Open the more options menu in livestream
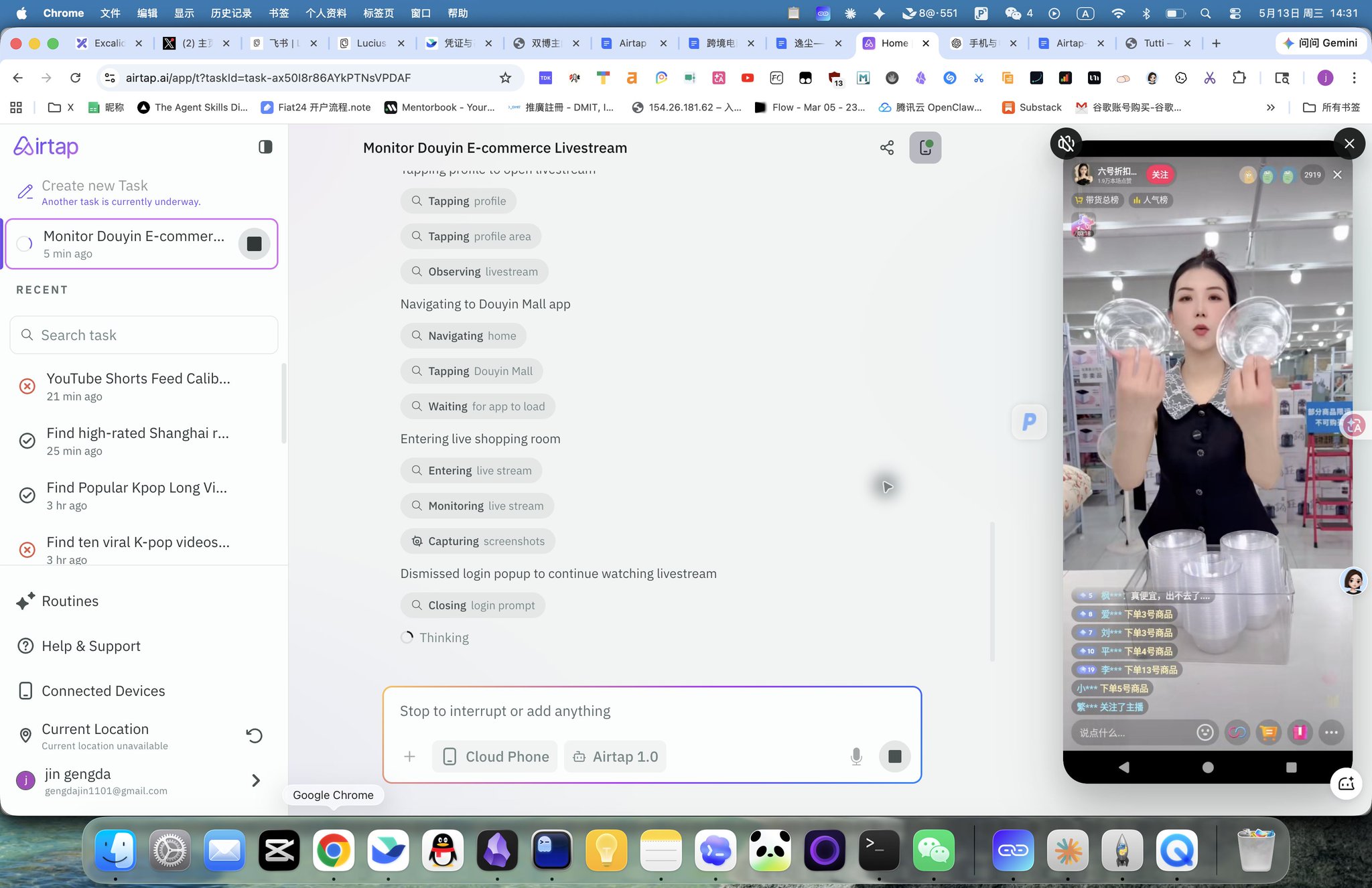Image resolution: width=1372 pixels, height=888 pixels. [x=1331, y=733]
